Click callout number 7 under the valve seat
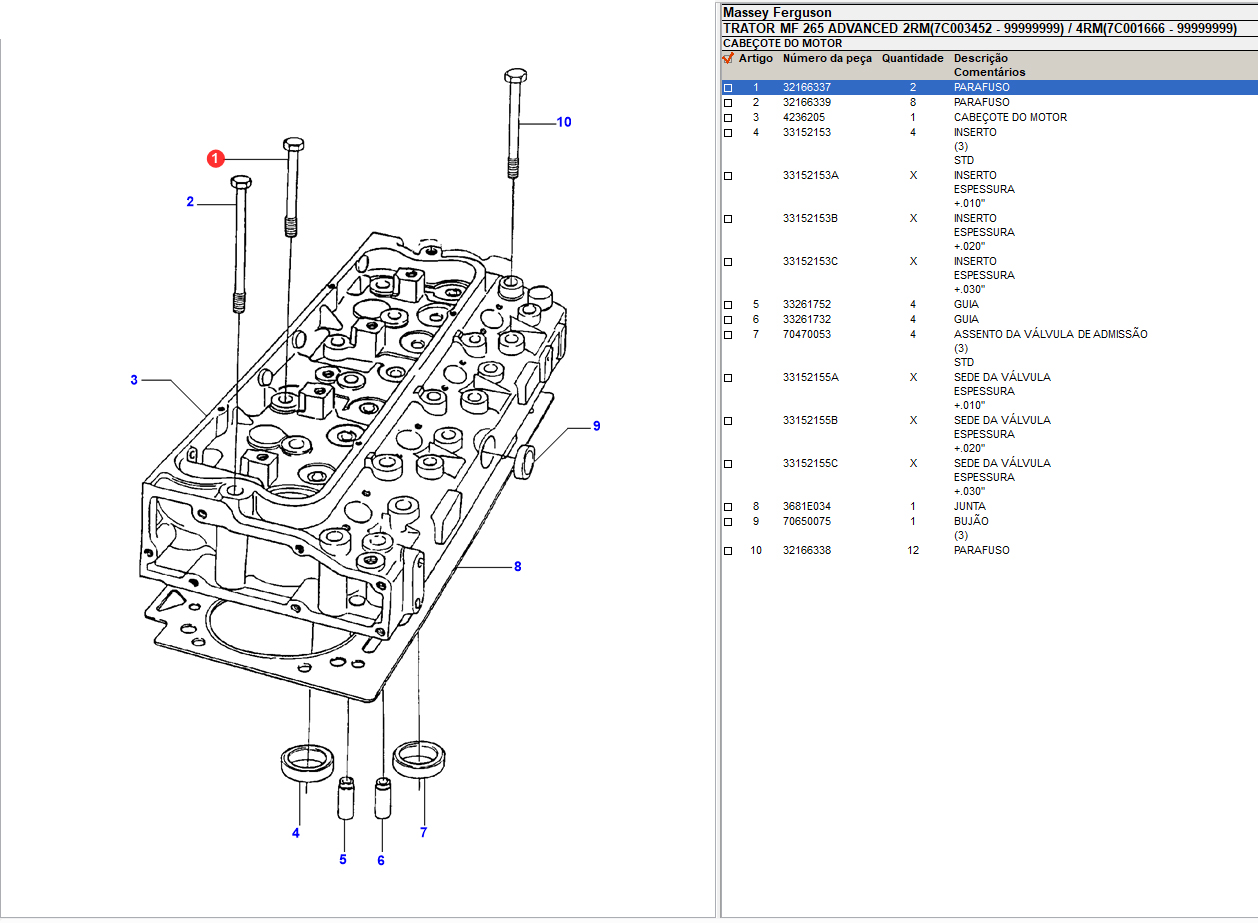 (423, 832)
